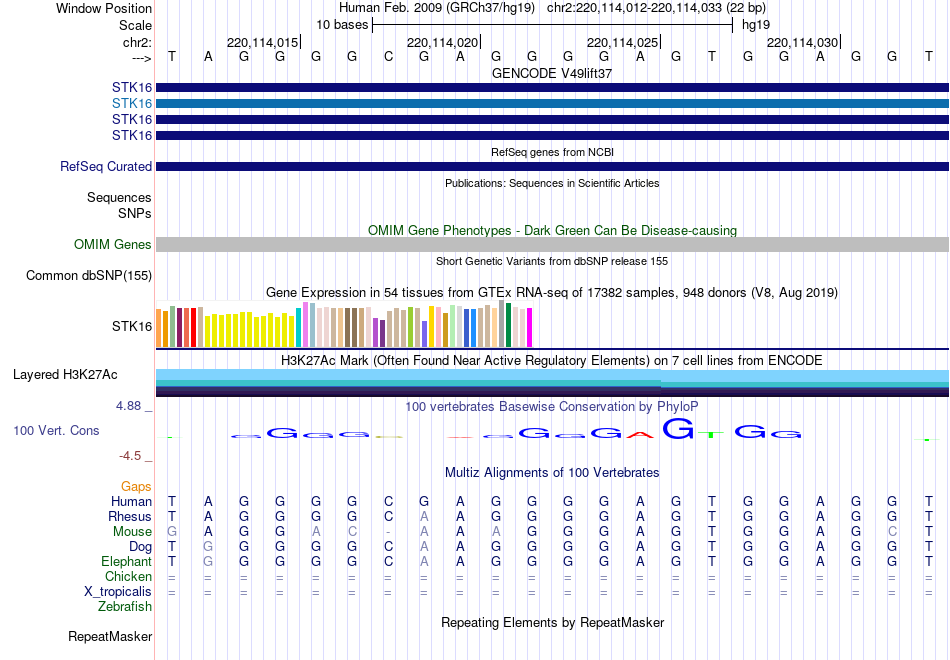The image size is (950, 660).
Task: Click the chr2: ruler label
Action: 137,42
